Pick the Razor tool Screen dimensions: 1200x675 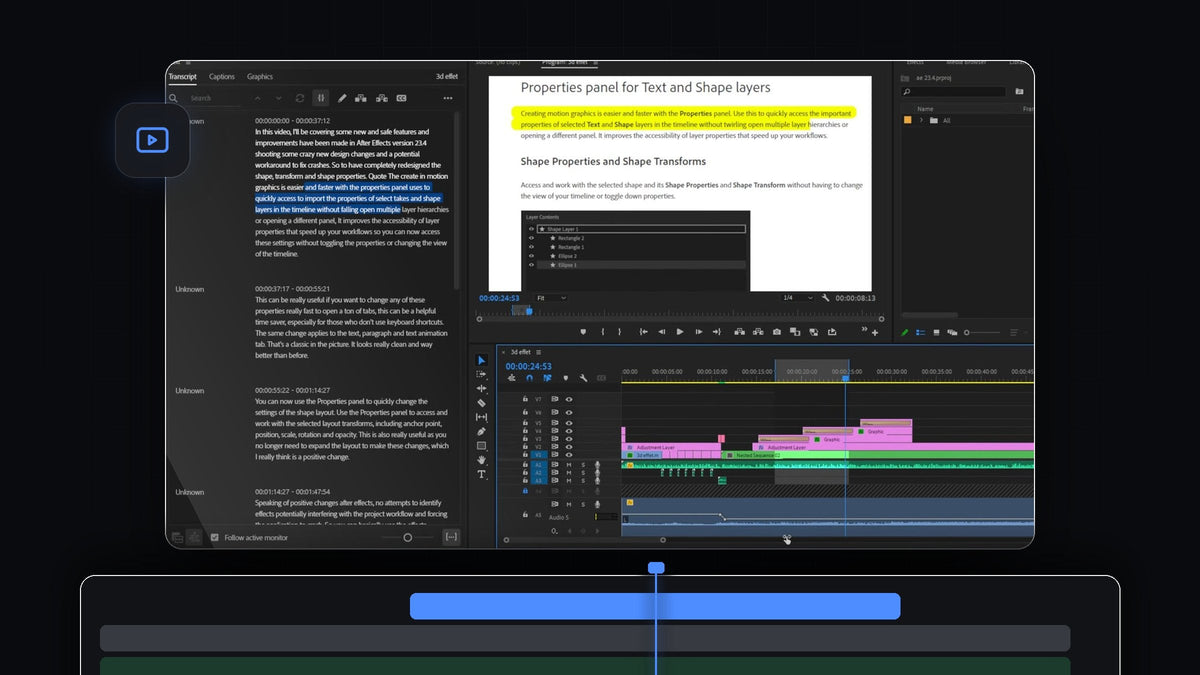(x=481, y=403)
